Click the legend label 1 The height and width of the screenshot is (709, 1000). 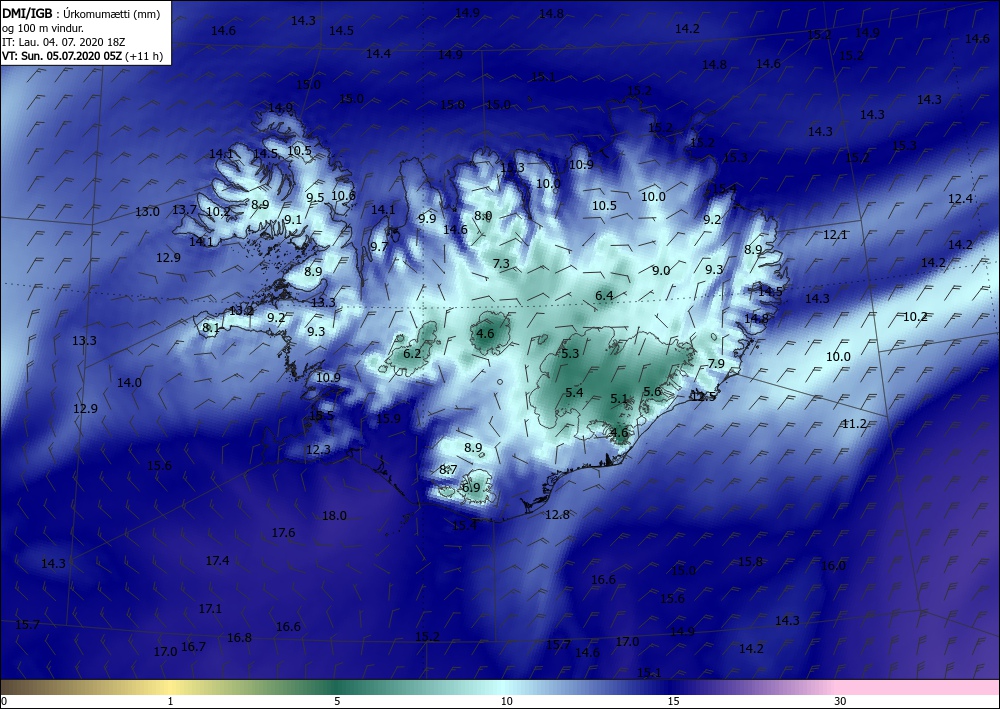click(x=170, y=702)
